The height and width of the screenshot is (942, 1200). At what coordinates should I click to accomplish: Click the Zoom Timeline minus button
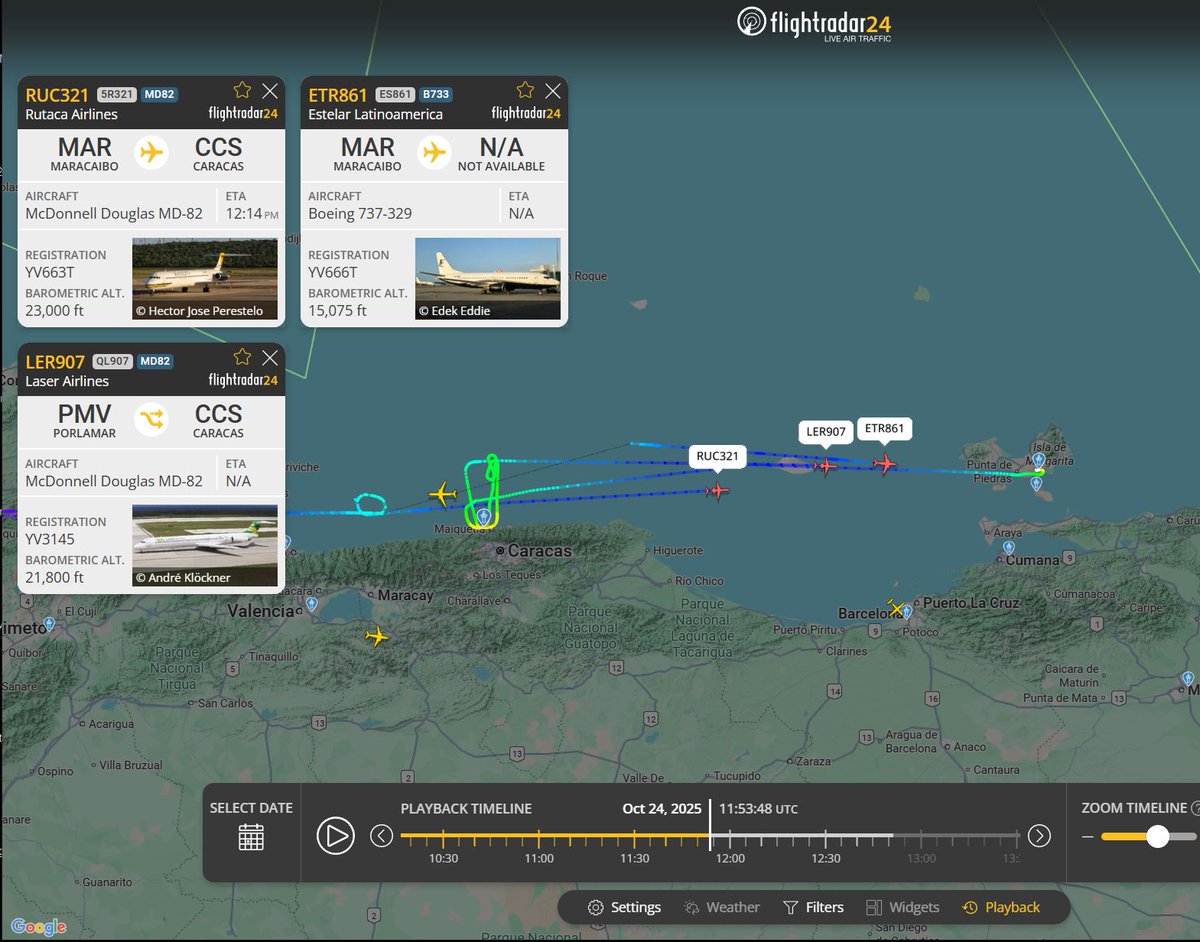point(1088,836)
